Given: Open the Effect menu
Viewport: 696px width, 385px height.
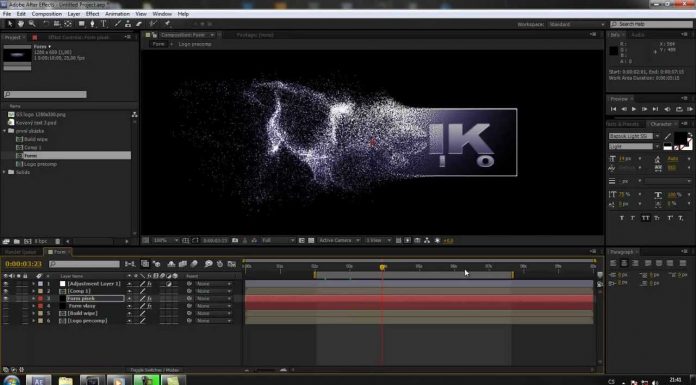Looking at the screenshot, I should point(92,14).
